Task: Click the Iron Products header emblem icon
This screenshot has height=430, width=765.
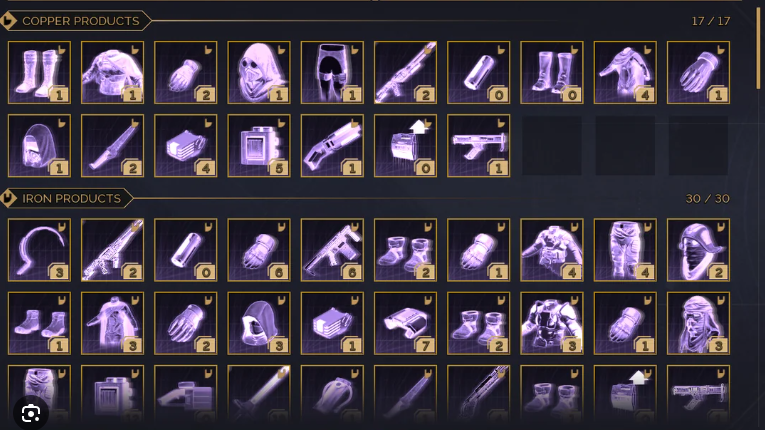Action: [x=8, y=198]
